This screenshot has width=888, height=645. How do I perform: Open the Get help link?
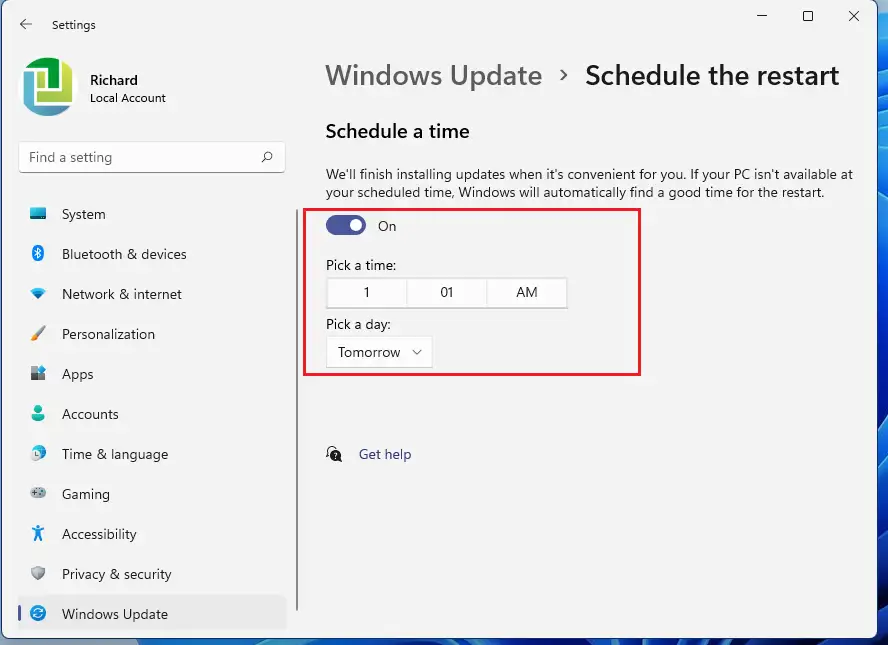(x=385, y=454)
